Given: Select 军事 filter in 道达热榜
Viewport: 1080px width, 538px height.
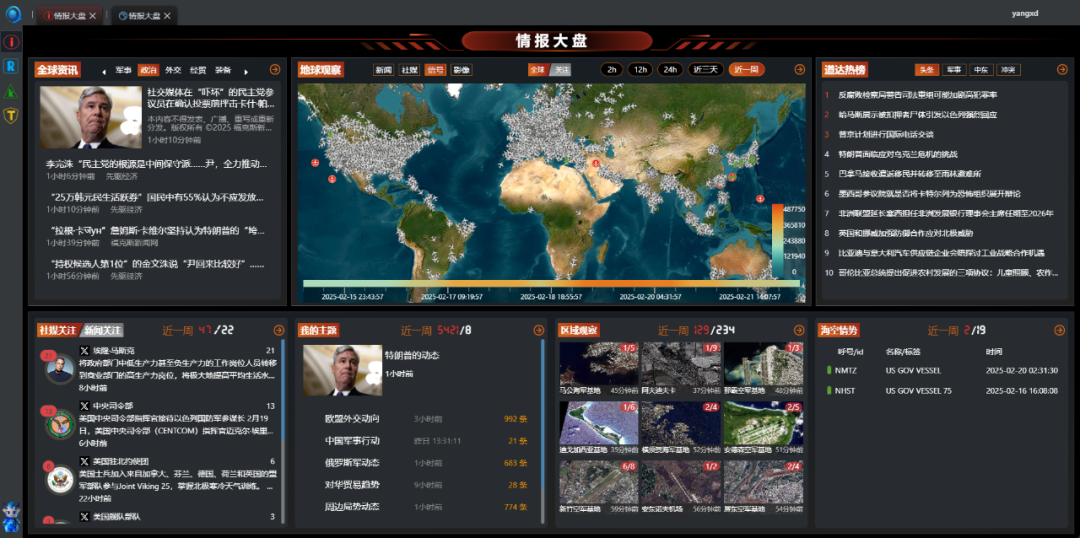Looking at the screenshot, I should point(953,70).
